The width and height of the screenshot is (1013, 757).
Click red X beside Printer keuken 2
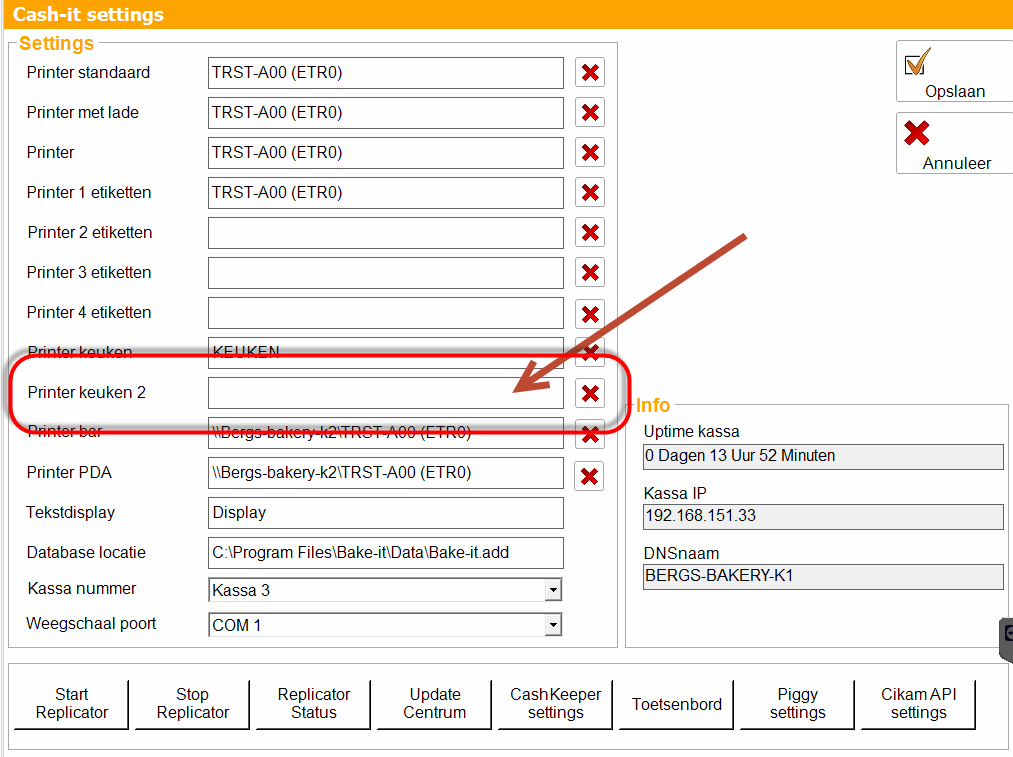coord(589,393)
